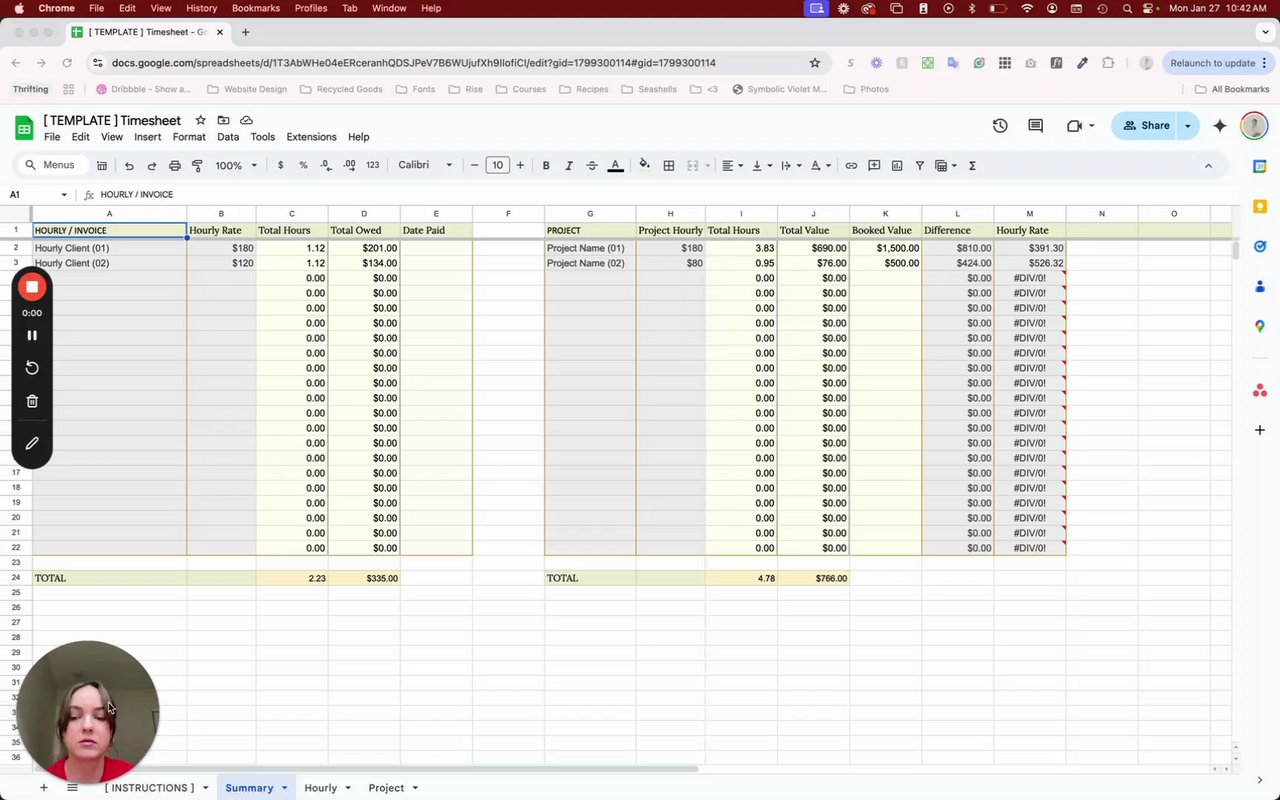Image resolution: width=1280 pixels, height=800 pixels.
Task: Open the zoom 100% dropdown
Action: (236, 165)
